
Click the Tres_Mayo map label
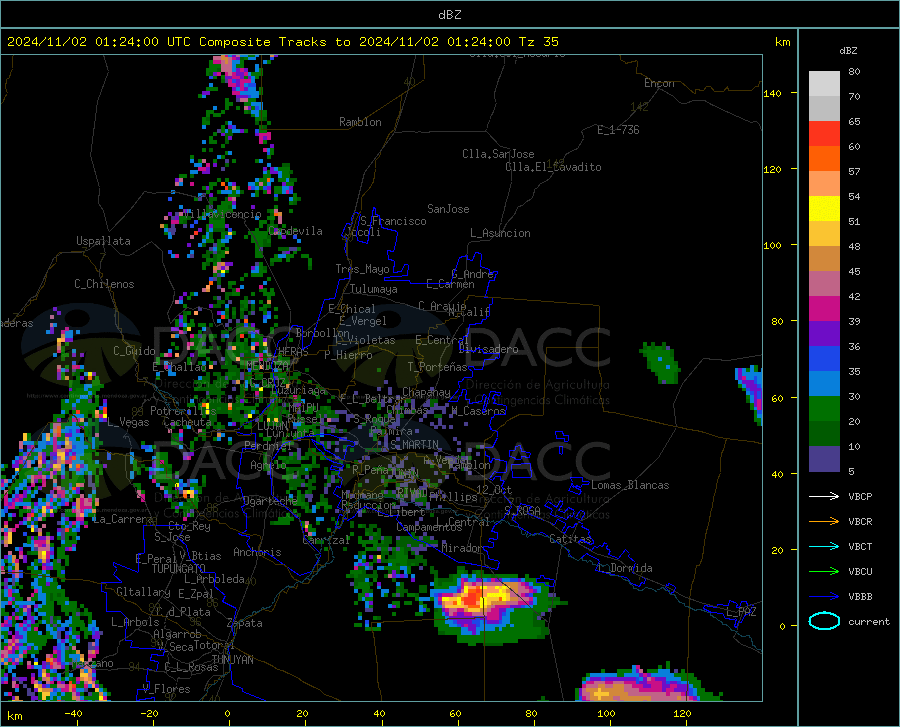pos(362,269)
